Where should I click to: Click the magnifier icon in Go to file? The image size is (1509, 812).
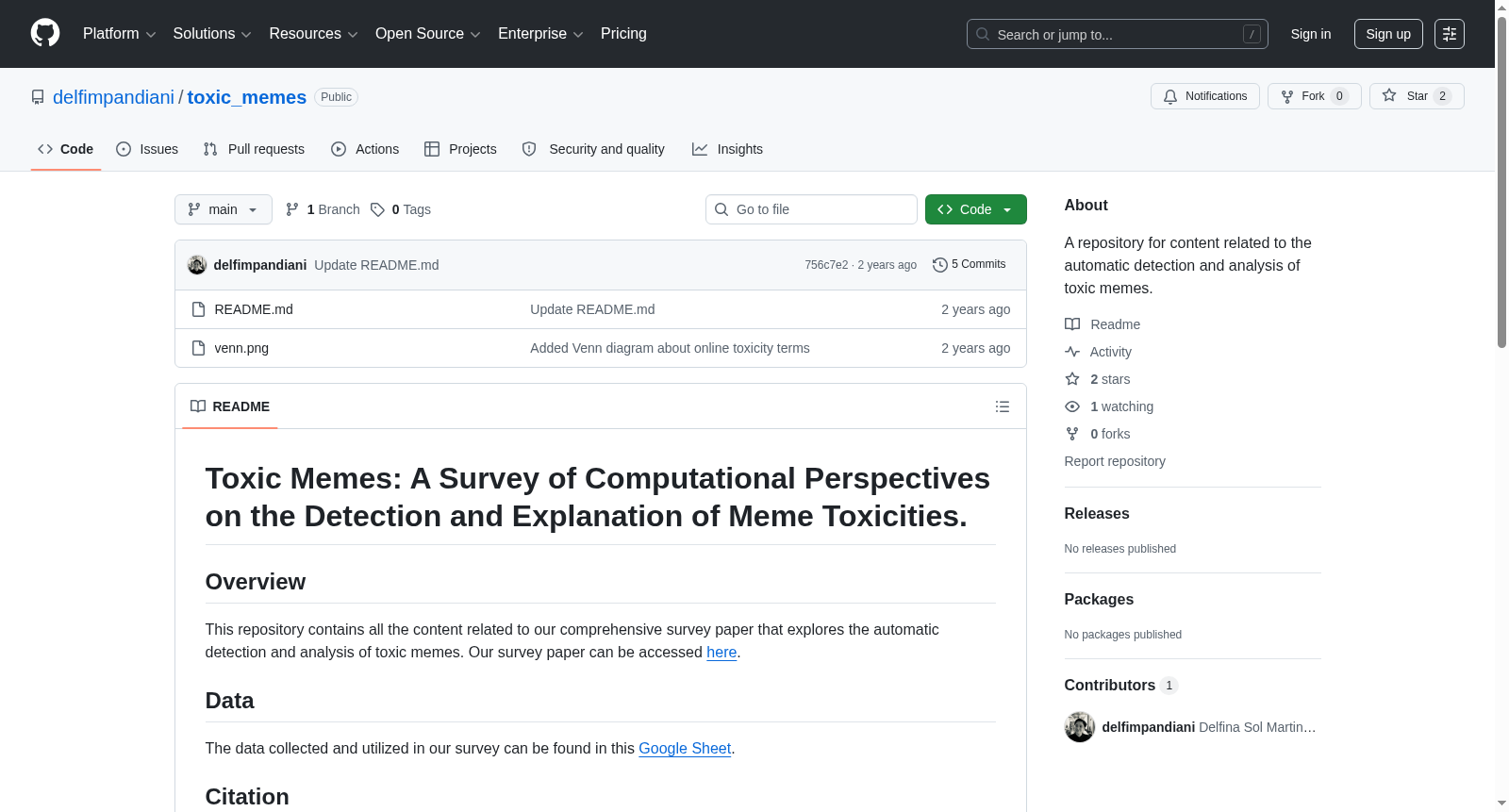click(x=721, y=209)
